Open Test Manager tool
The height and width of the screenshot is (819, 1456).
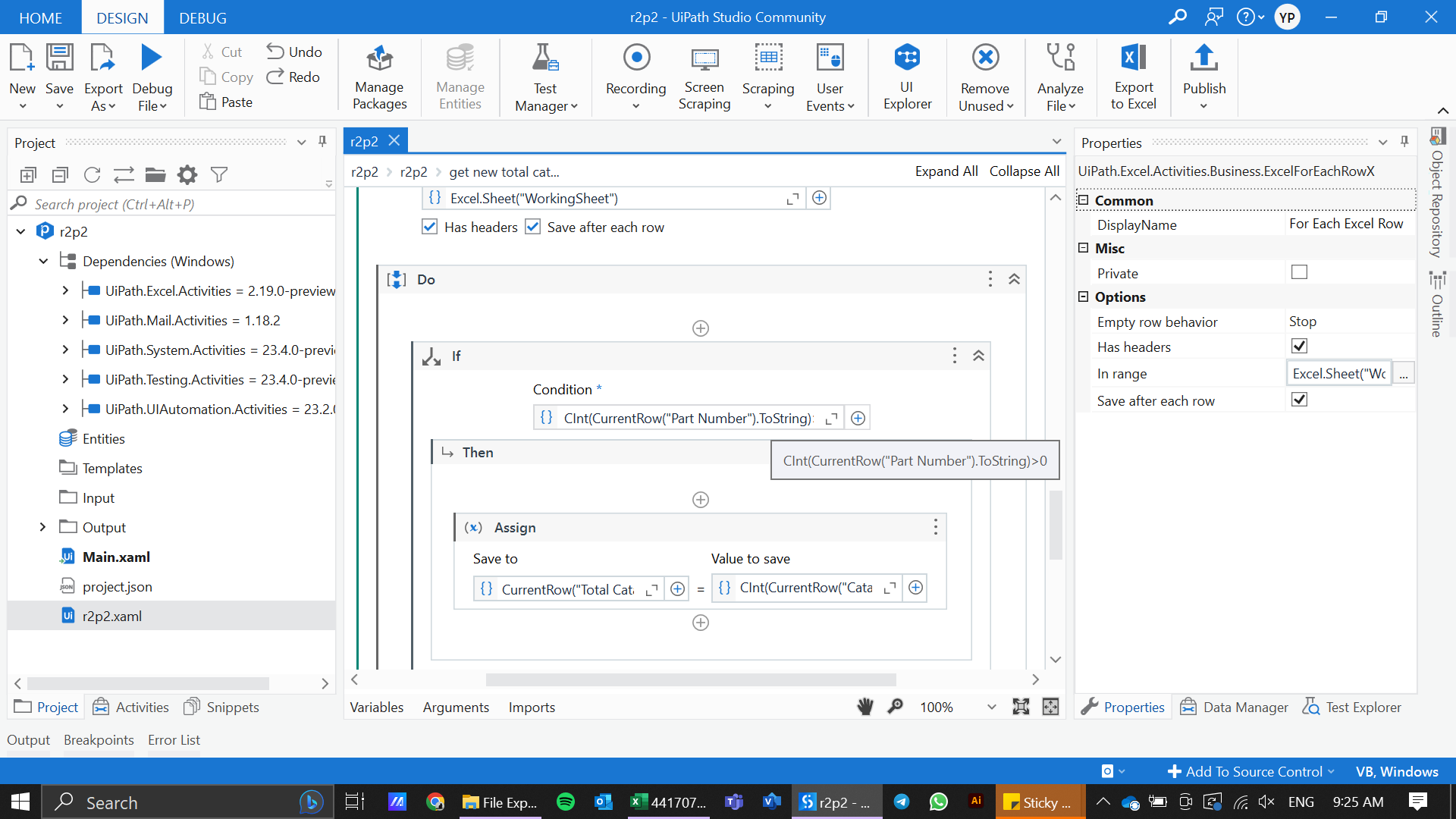pyautogui.click(x=545, y=77)
